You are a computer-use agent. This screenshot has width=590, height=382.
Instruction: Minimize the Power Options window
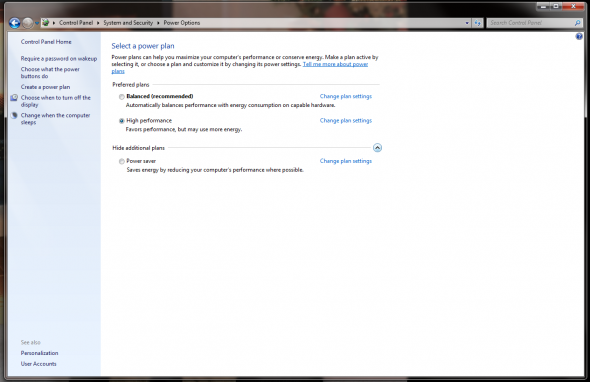(543, 6)
